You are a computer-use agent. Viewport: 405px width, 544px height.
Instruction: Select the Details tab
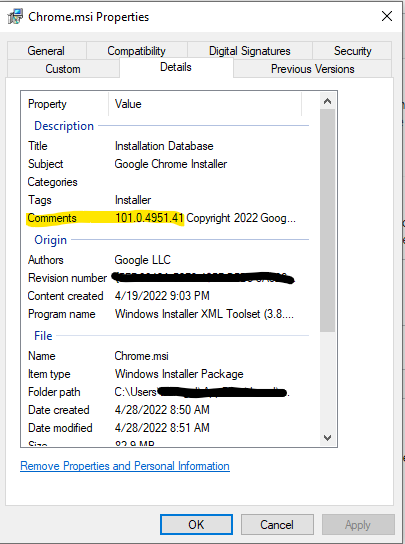click(176, 67)
